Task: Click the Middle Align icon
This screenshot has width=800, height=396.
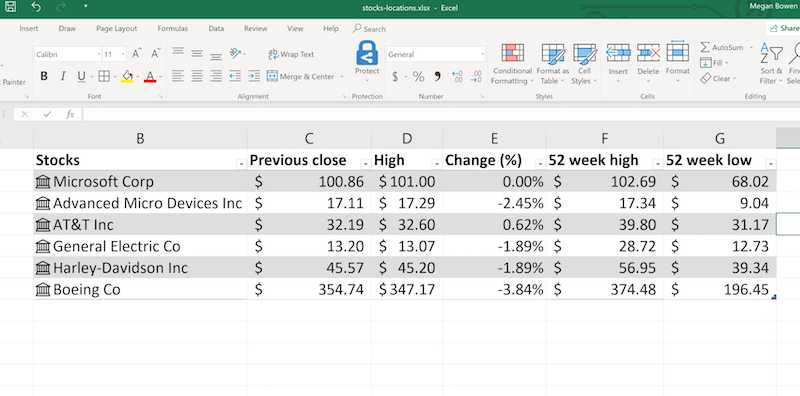Action: click(x=197, y=53)
